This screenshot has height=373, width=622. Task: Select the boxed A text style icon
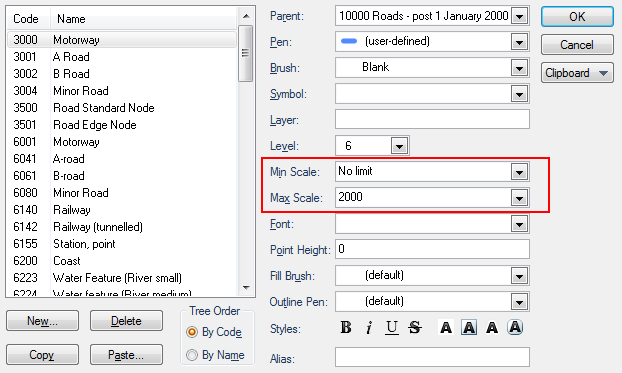point(469,328)
